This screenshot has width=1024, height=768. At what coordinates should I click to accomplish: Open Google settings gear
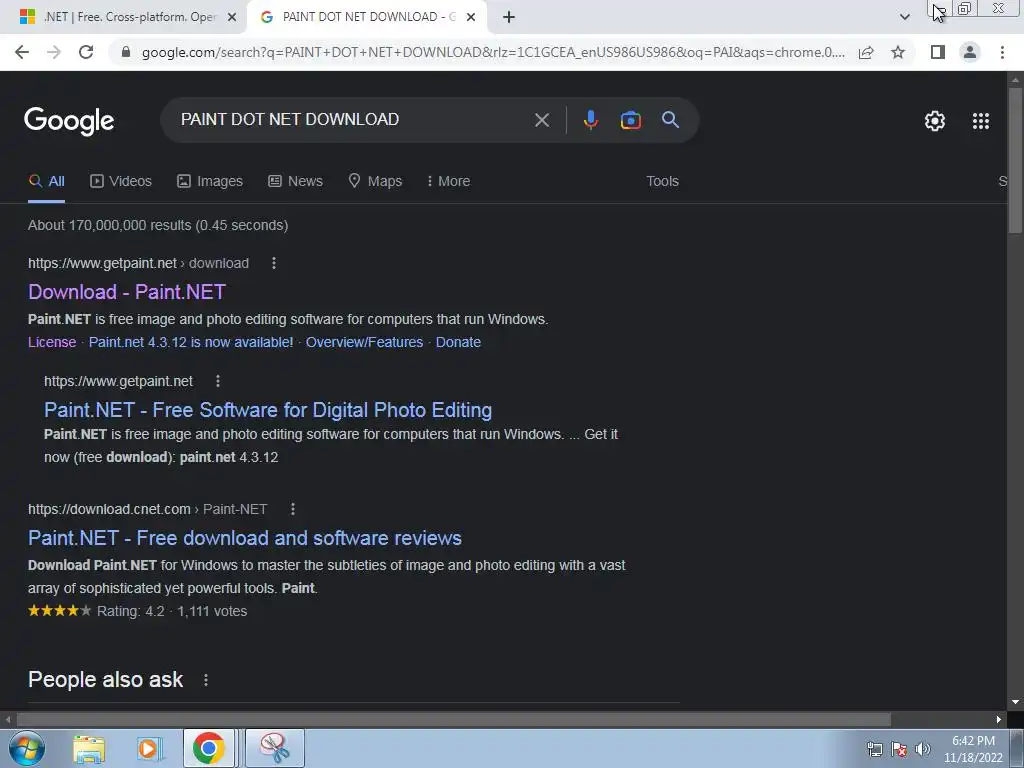point(935,121)
